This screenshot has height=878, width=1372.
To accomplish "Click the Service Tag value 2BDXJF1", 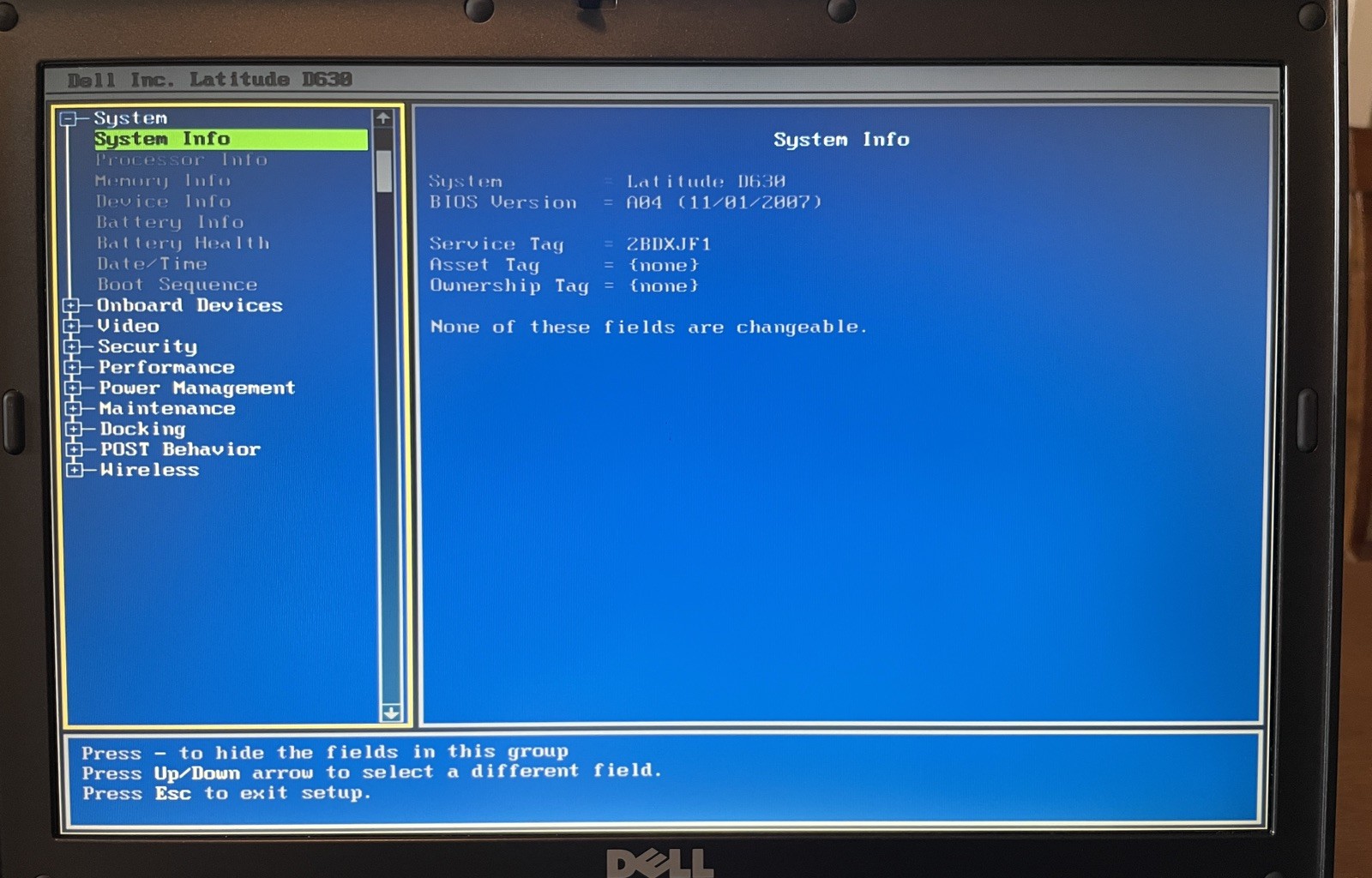I will (x=668, y=244).
